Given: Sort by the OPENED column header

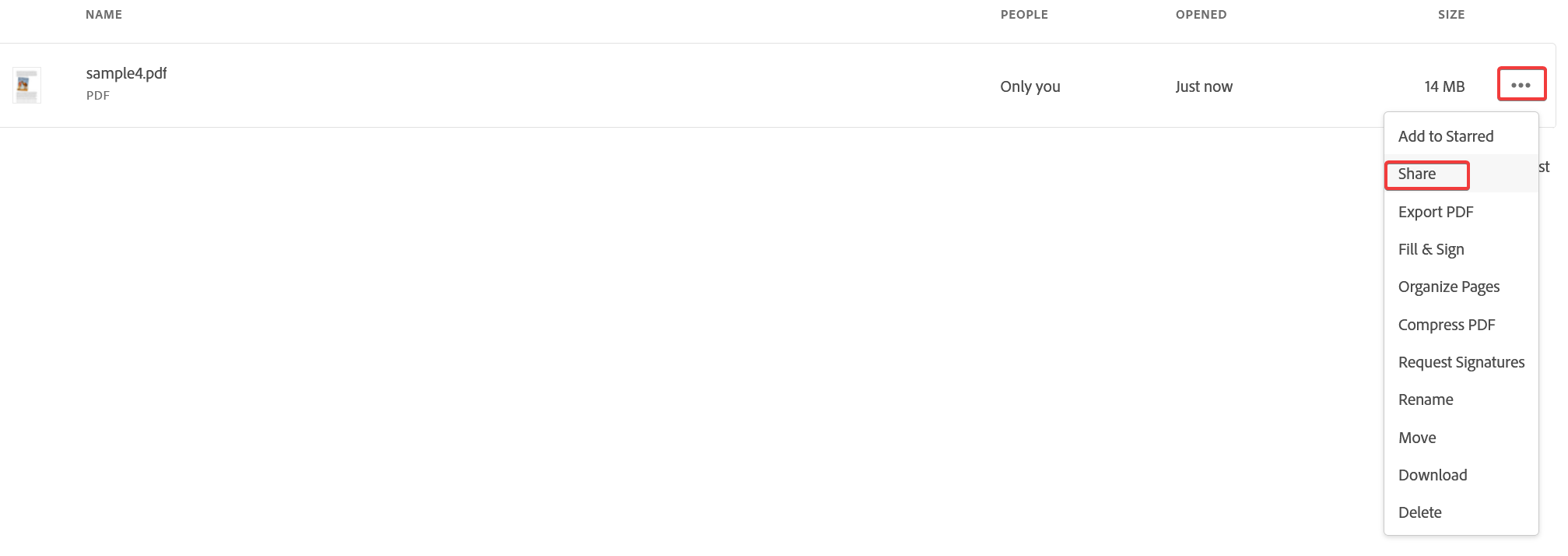Looking at the screenshot, I should pyautogui.click(x=1200, y=15).
